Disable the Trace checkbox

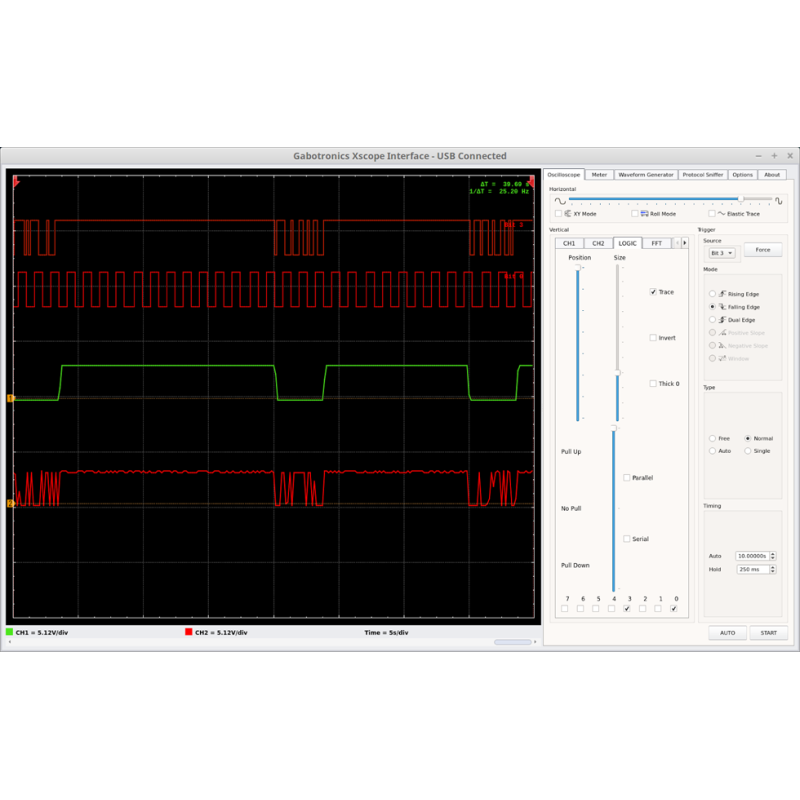pos(653,292)
